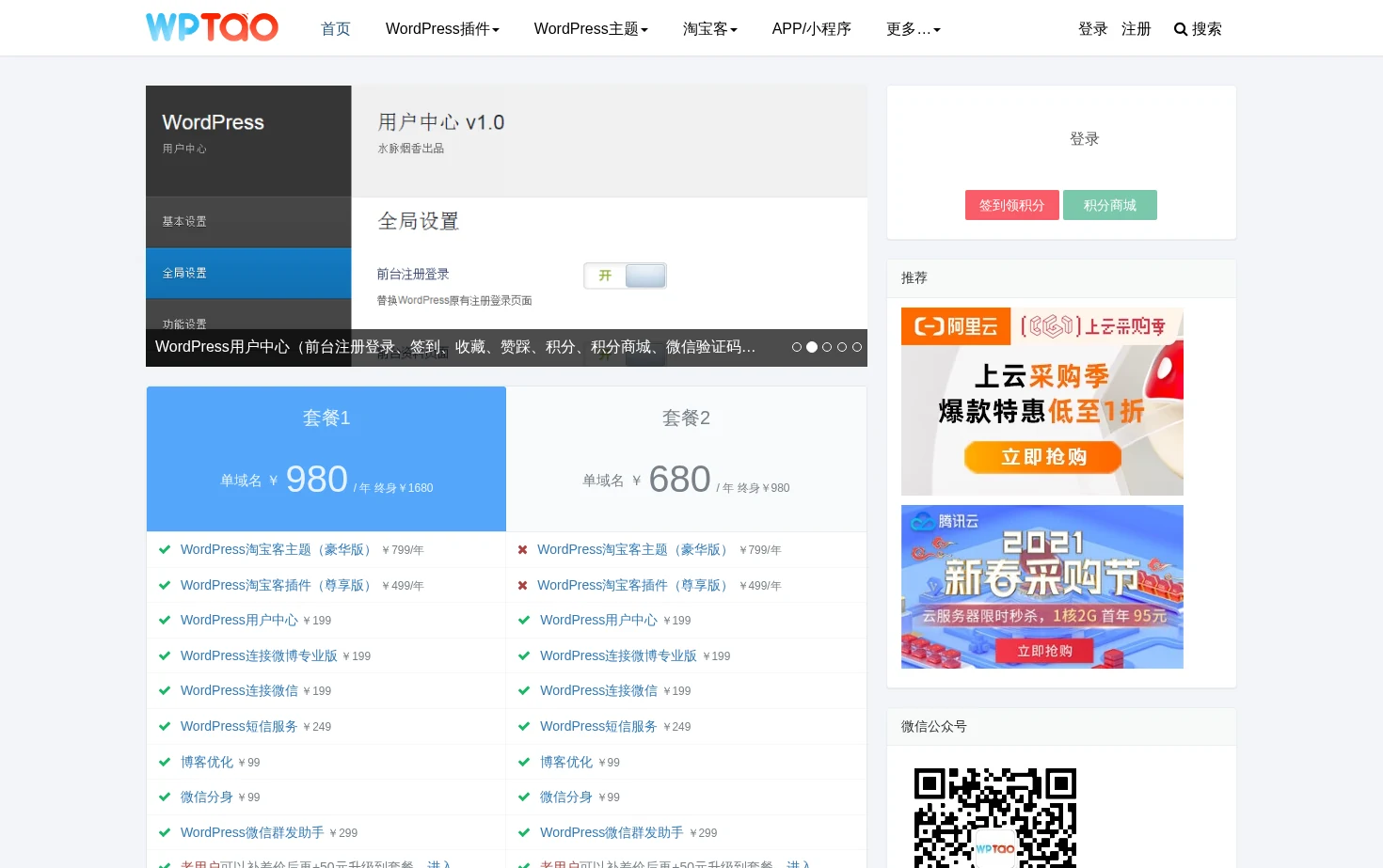Open WordPress淘宝客主题（豪华版） in 套餐1 list
The image size is (1383, 868).
click(278, 549)
